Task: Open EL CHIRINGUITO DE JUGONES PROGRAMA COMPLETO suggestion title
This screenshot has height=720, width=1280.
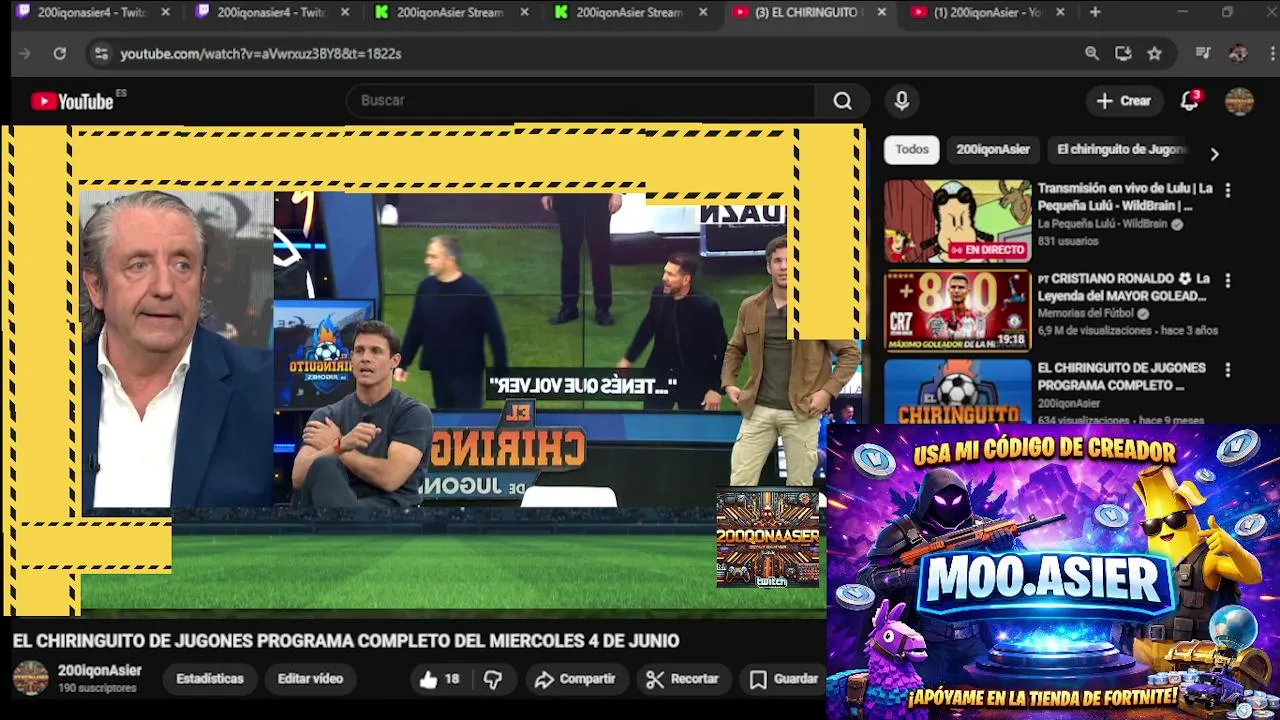Action: coord(1121,376)
